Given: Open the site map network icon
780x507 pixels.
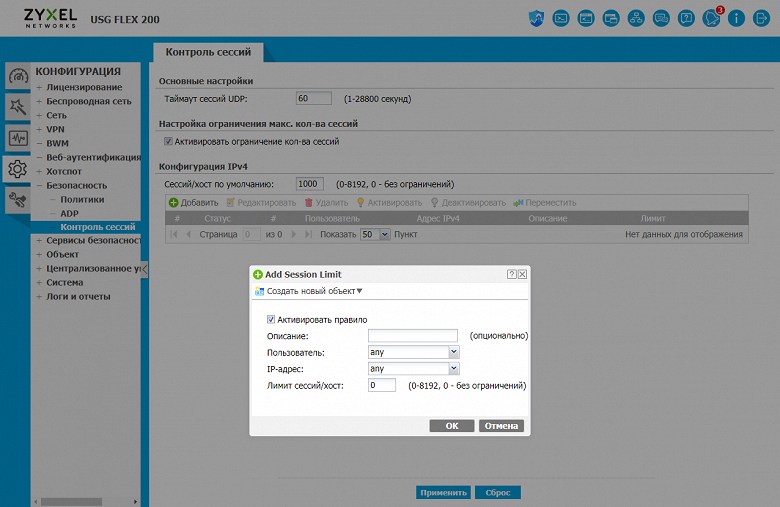Looking at the screenshot, I should click(x=636, y=19).
